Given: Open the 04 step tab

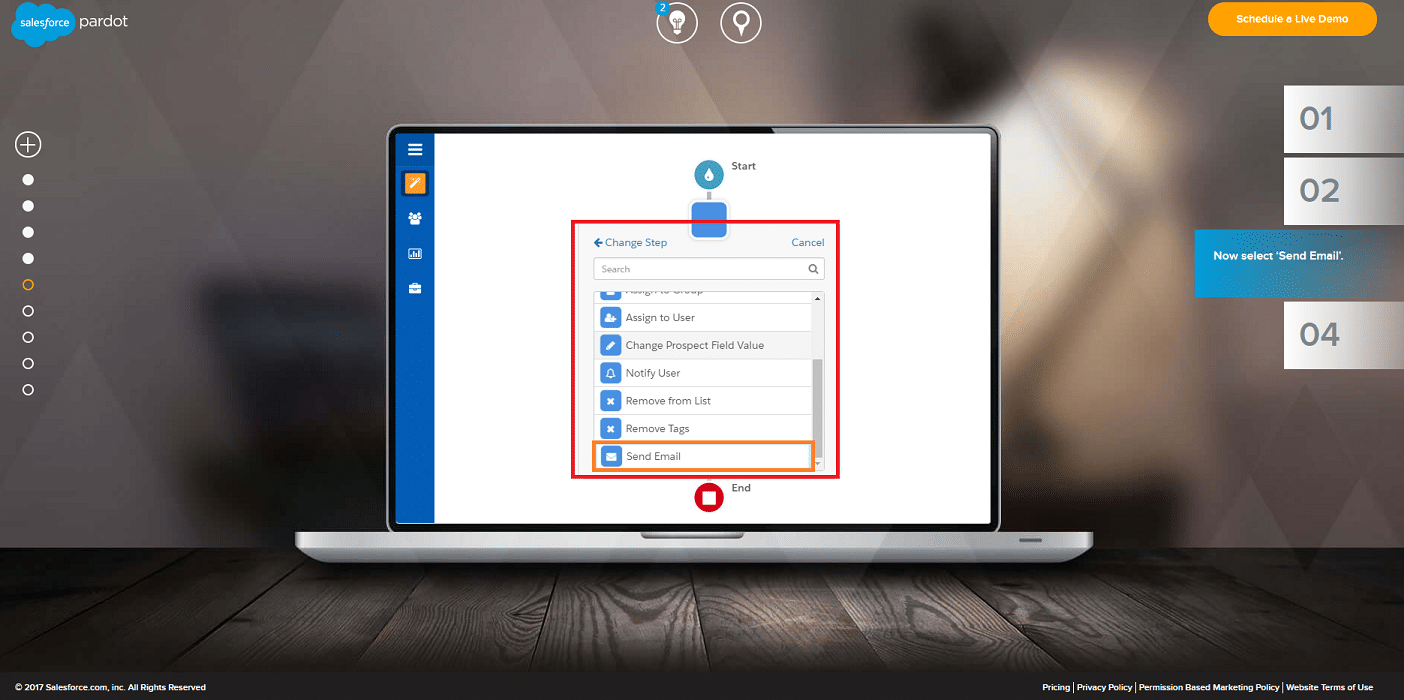Looking at the screenshot, I should coord(1344,335).
